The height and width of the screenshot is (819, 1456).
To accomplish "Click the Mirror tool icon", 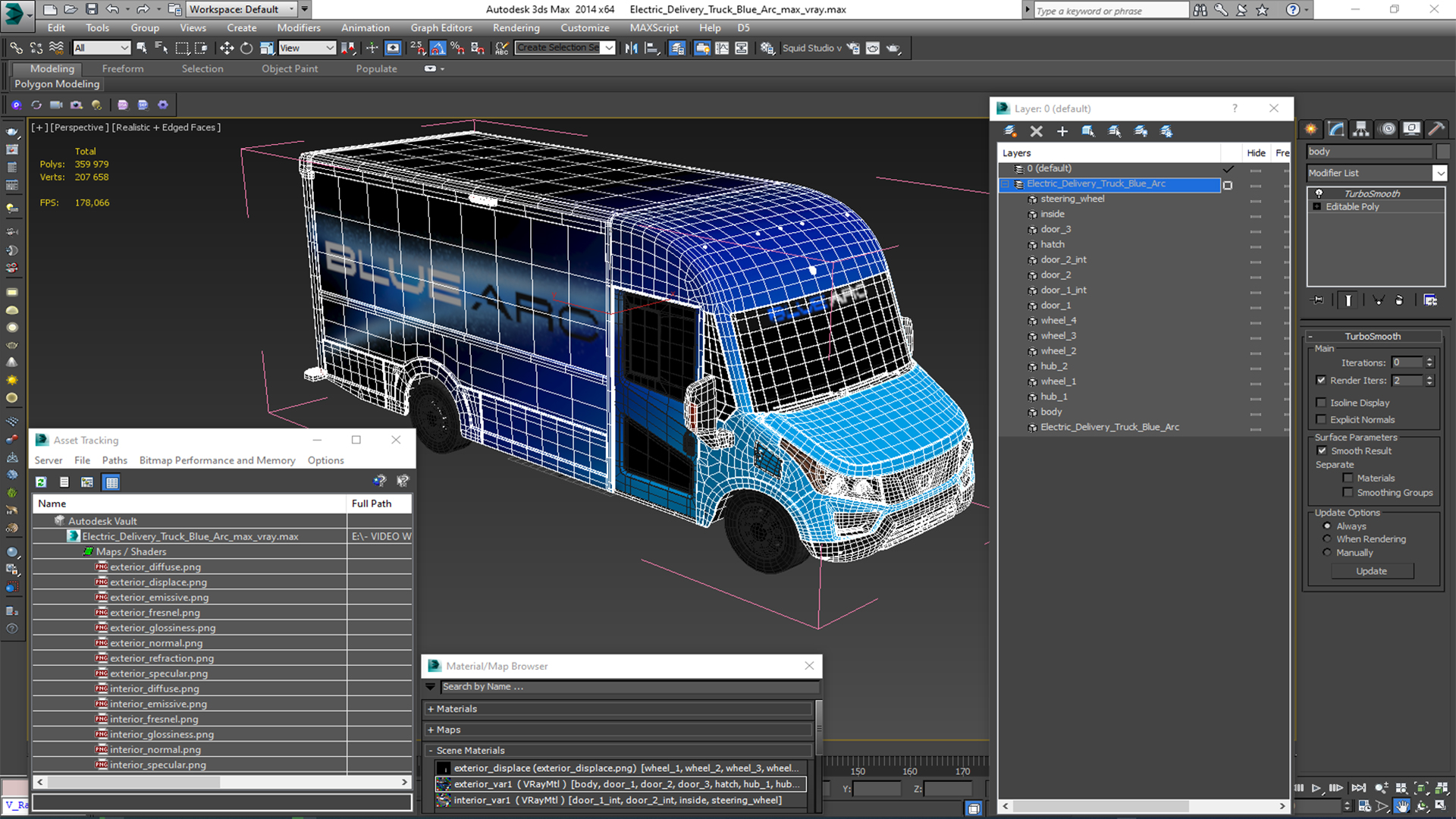I will click(x=631, y=48).
